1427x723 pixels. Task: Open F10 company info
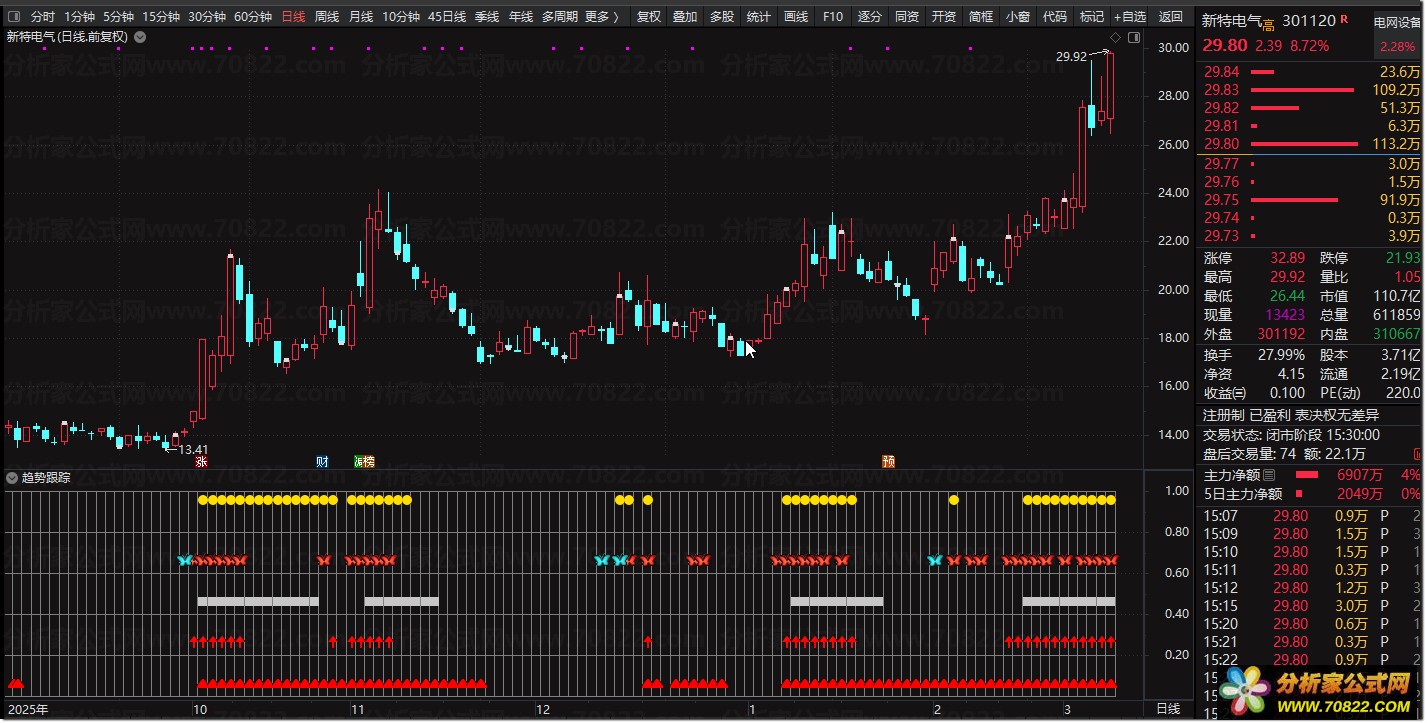pyautogui.click(x=833, y=17)
